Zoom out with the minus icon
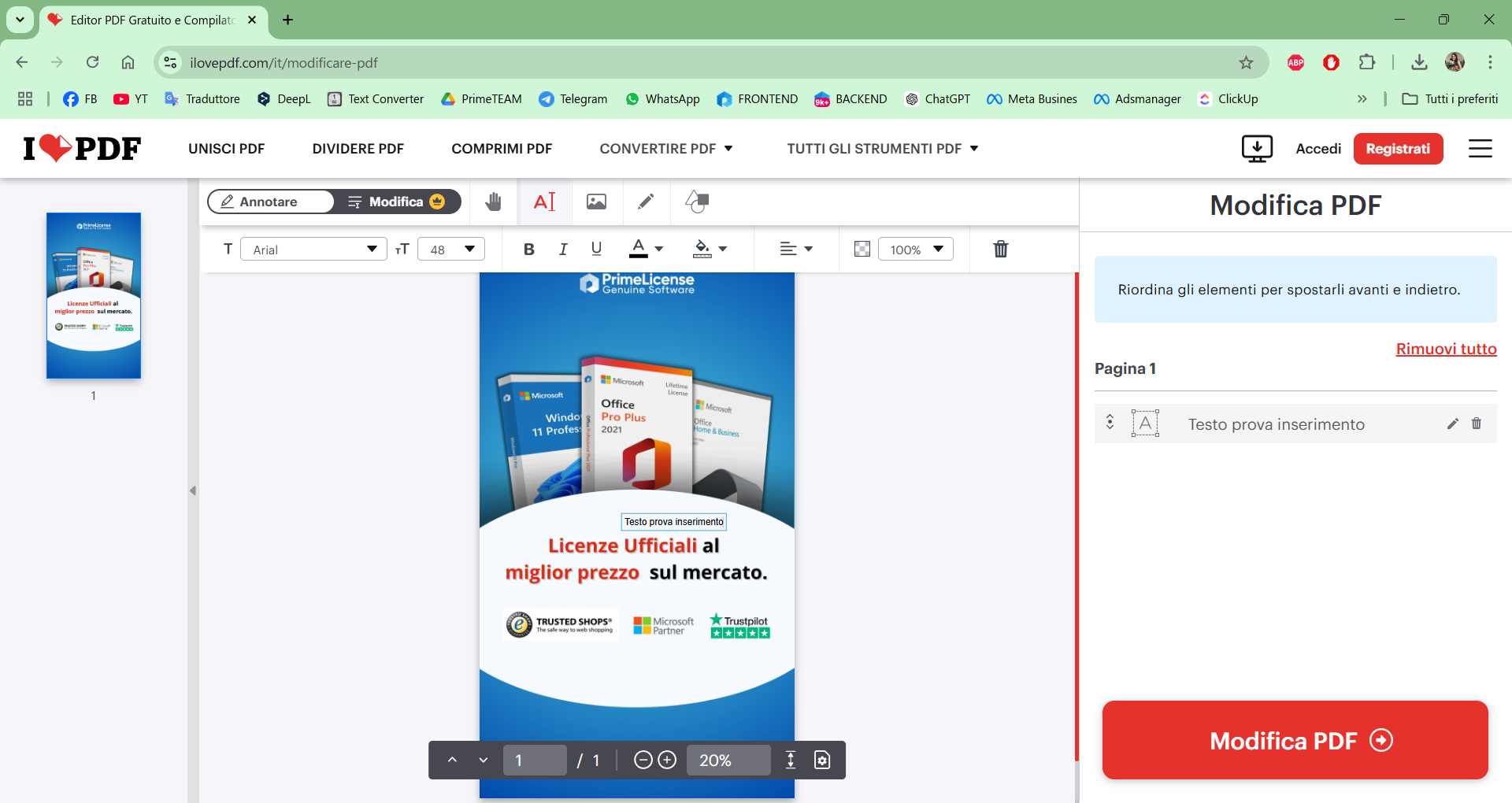The image size is (1512, 803). tap(643, 760)
